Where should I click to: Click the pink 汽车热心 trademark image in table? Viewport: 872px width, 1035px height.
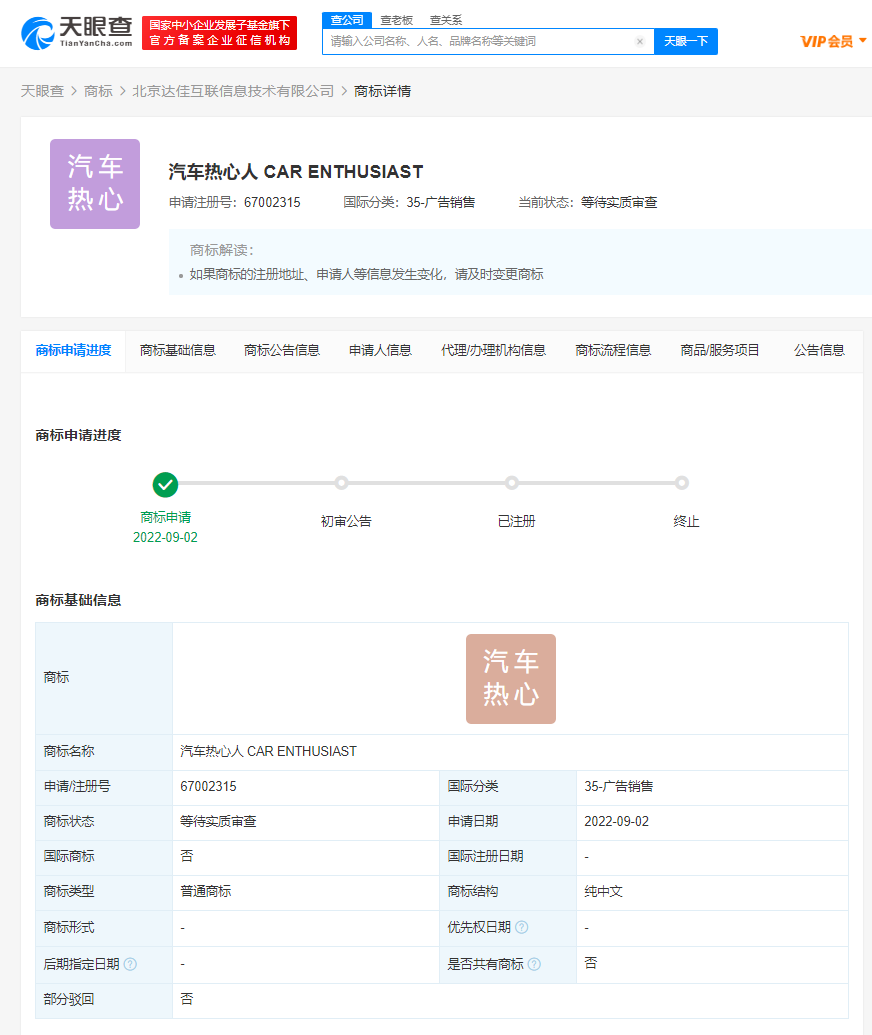pos(511,679)
